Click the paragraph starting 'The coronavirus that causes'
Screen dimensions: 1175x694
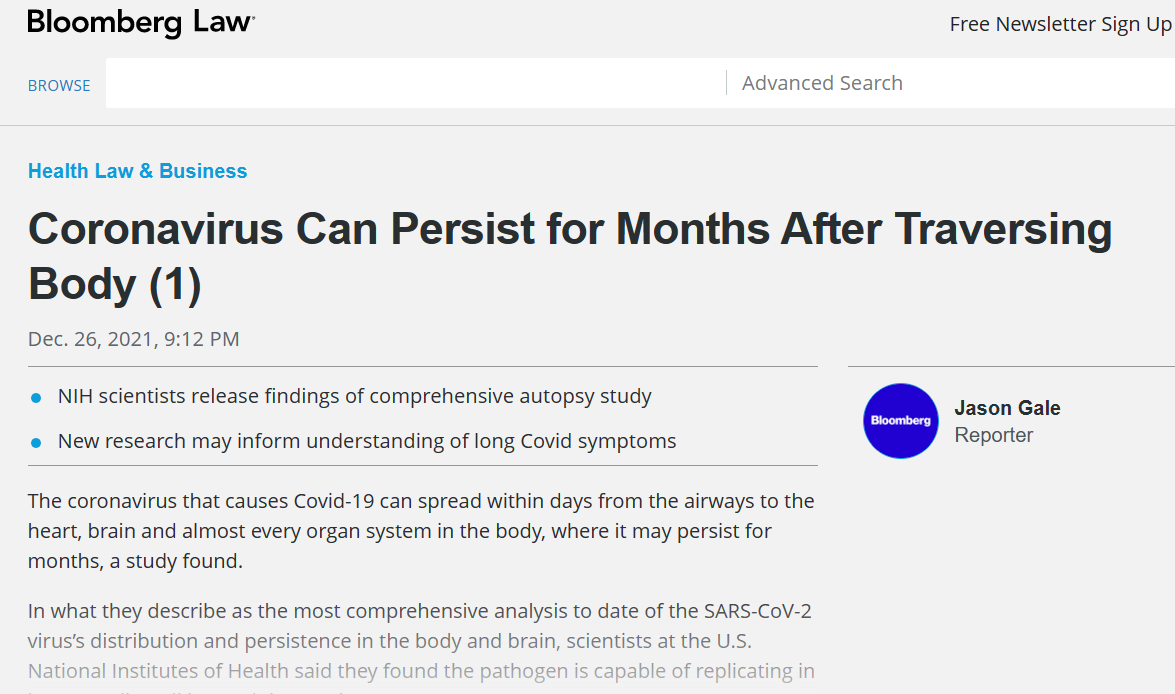(x=421, y=530)
